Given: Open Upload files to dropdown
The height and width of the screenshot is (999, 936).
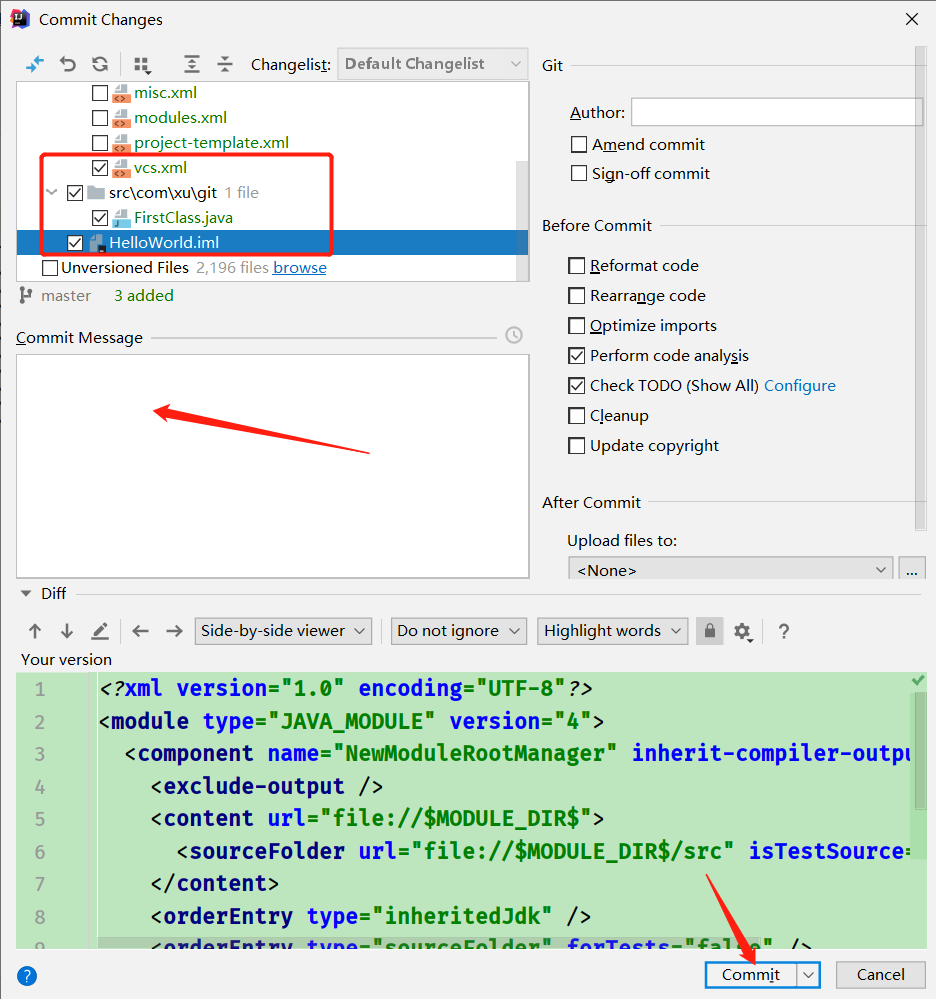Looking at the screenshot, I should click(730, 568).
